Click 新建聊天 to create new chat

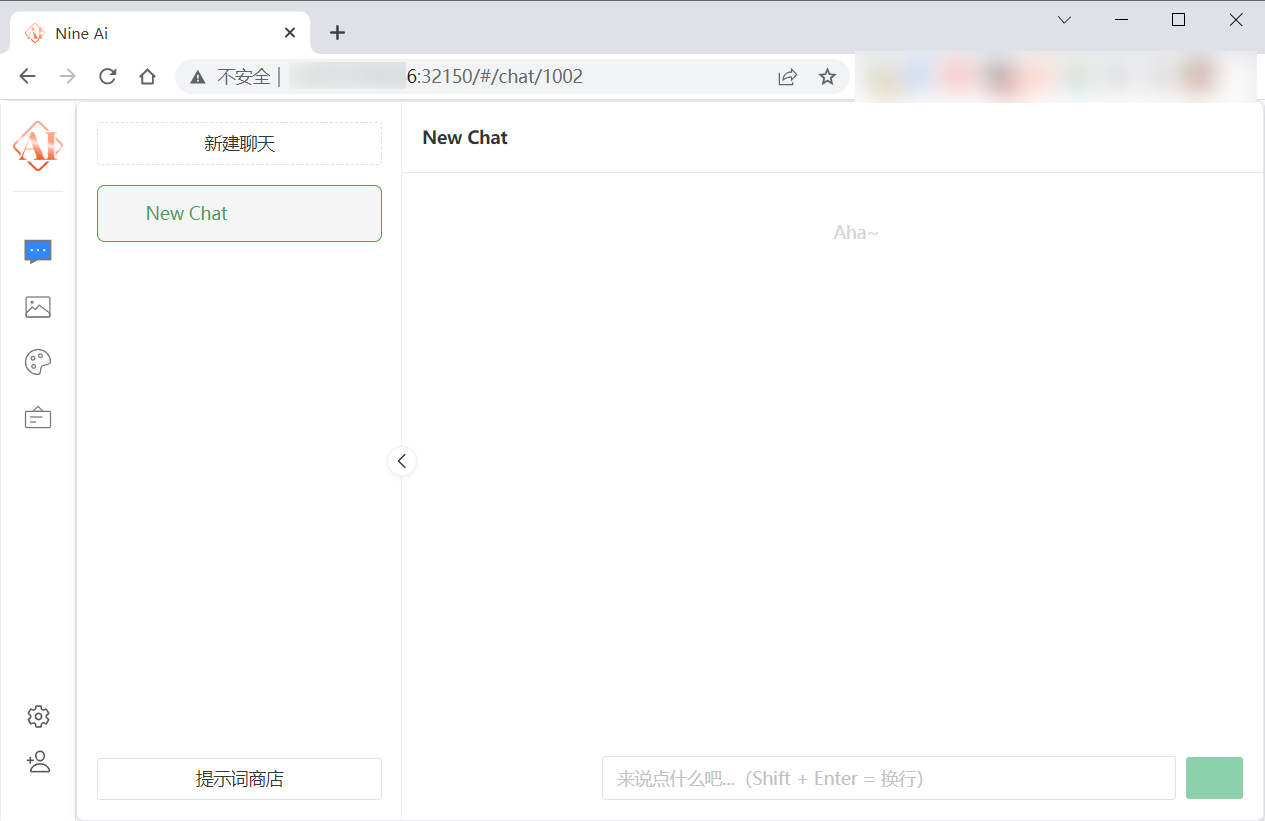pyautogui.click(x=239, y=144)
